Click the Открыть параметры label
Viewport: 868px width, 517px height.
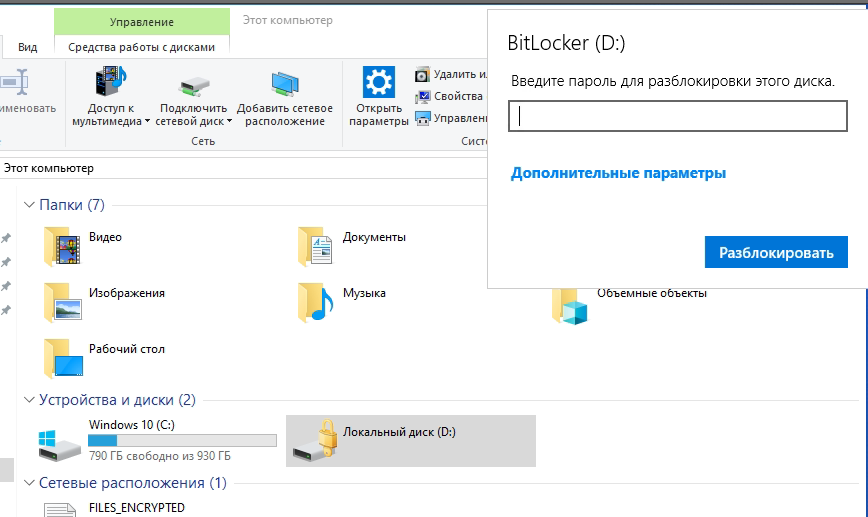(x=379, y=115)
